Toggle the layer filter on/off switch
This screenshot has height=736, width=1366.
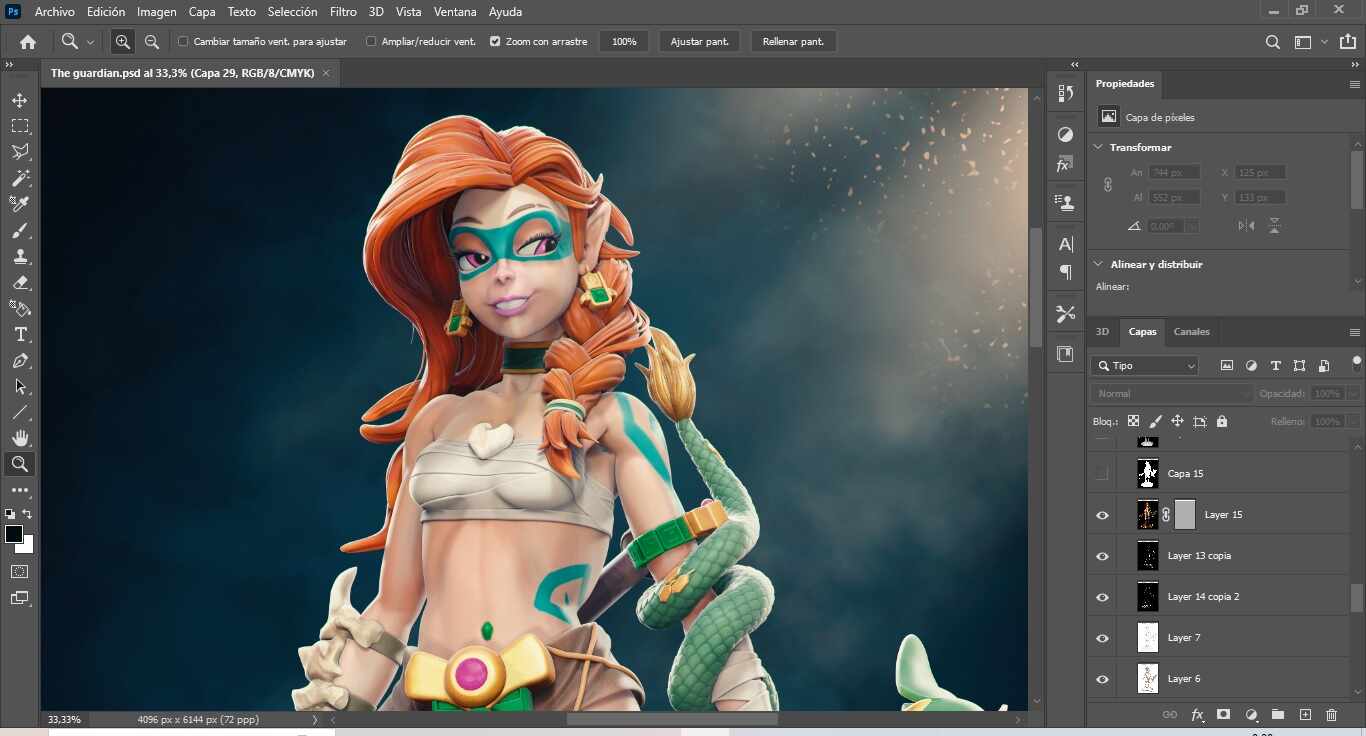click(1357, 362)
